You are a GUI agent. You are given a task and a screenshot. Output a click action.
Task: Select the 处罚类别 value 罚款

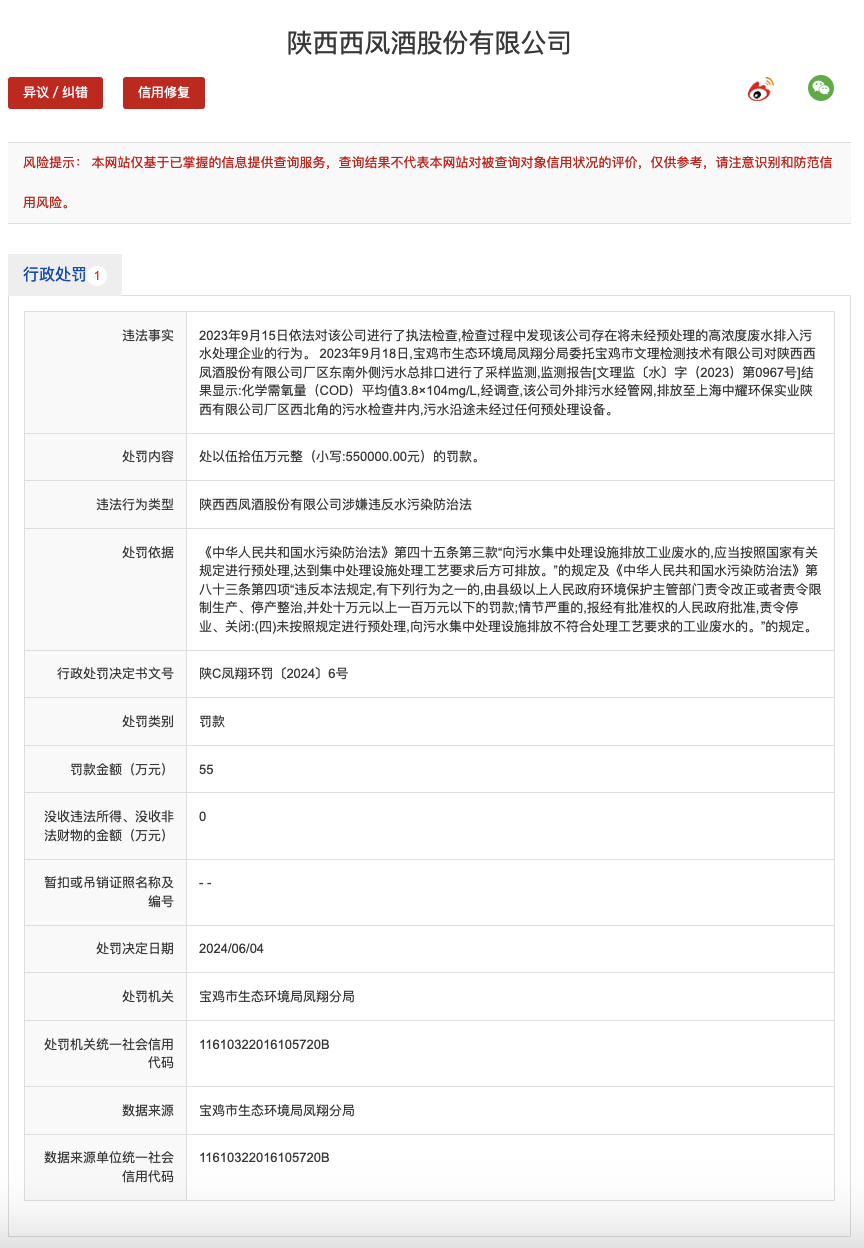[x=212, y=722]
